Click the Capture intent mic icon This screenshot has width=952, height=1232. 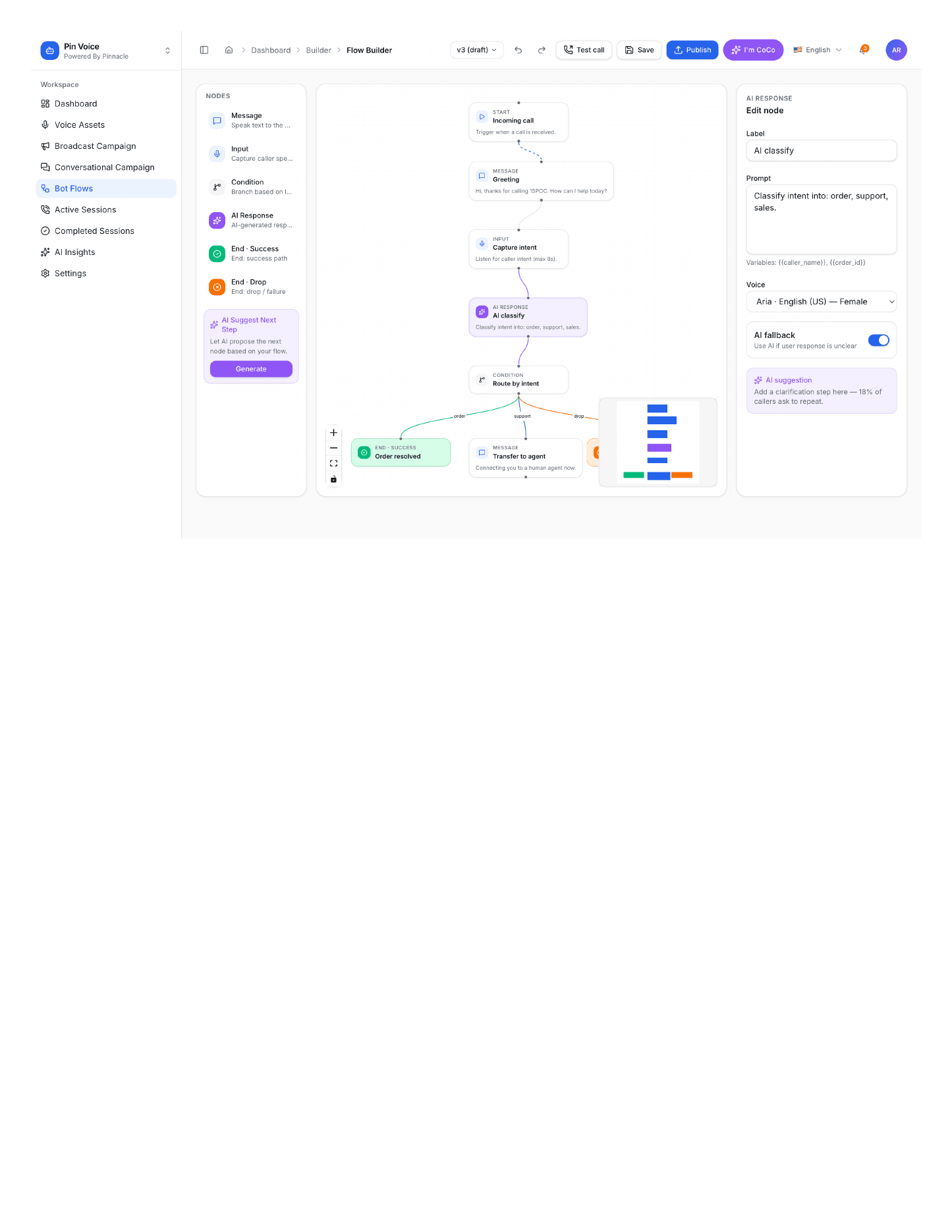click(x=482, y=244)
